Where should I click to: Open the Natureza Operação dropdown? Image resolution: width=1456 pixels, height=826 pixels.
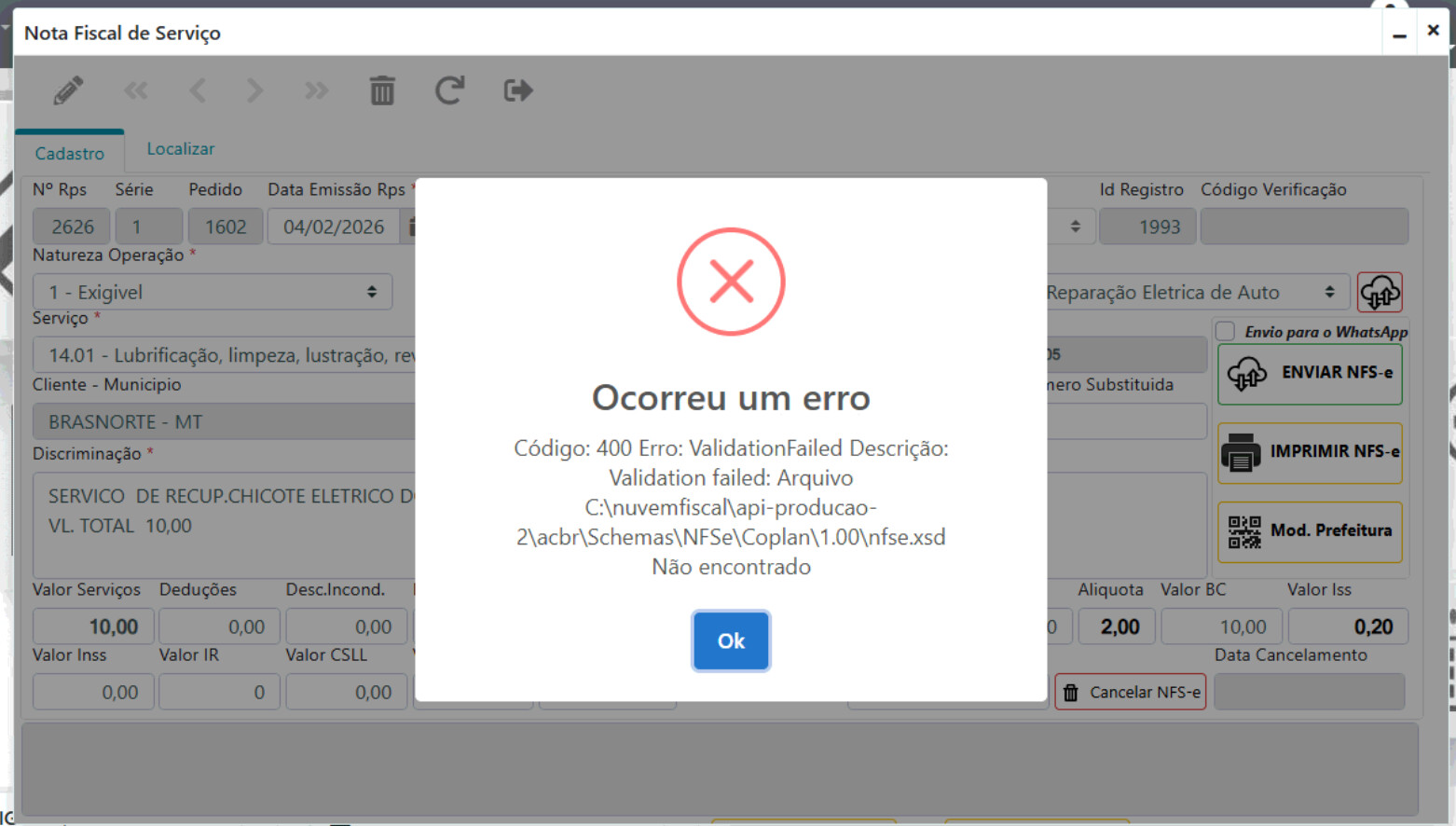(x=213, y=293)
